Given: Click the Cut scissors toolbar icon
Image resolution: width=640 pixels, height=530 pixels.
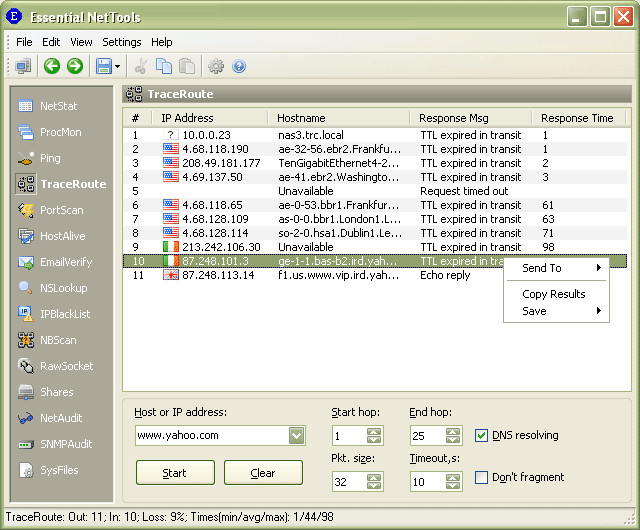Looking at the screenshot, I should (141, 66).
